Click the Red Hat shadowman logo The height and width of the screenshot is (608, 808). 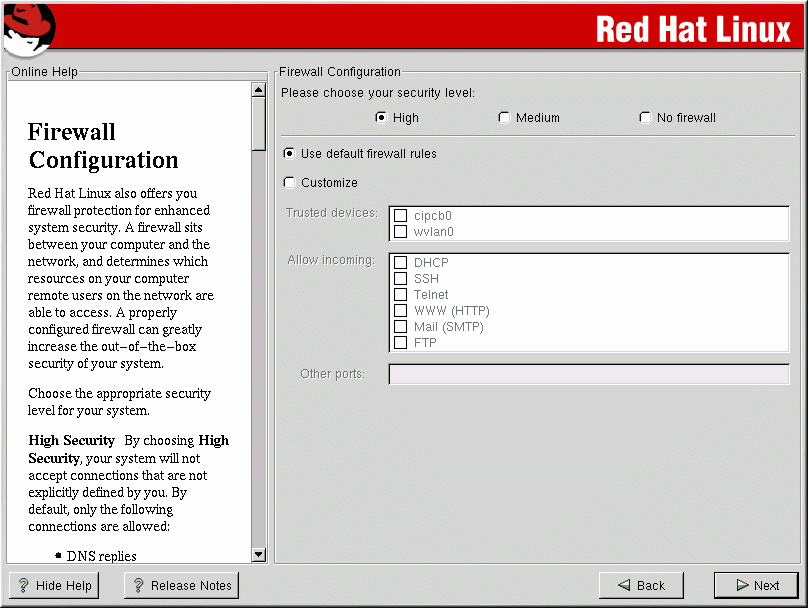(x=28, y=28)
